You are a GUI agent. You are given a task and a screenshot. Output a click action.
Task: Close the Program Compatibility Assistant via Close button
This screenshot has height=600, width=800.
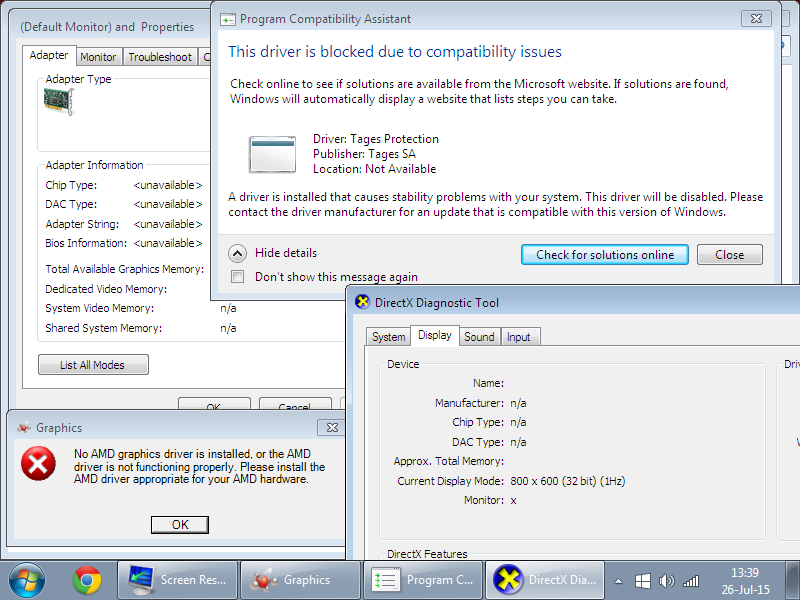730,255
